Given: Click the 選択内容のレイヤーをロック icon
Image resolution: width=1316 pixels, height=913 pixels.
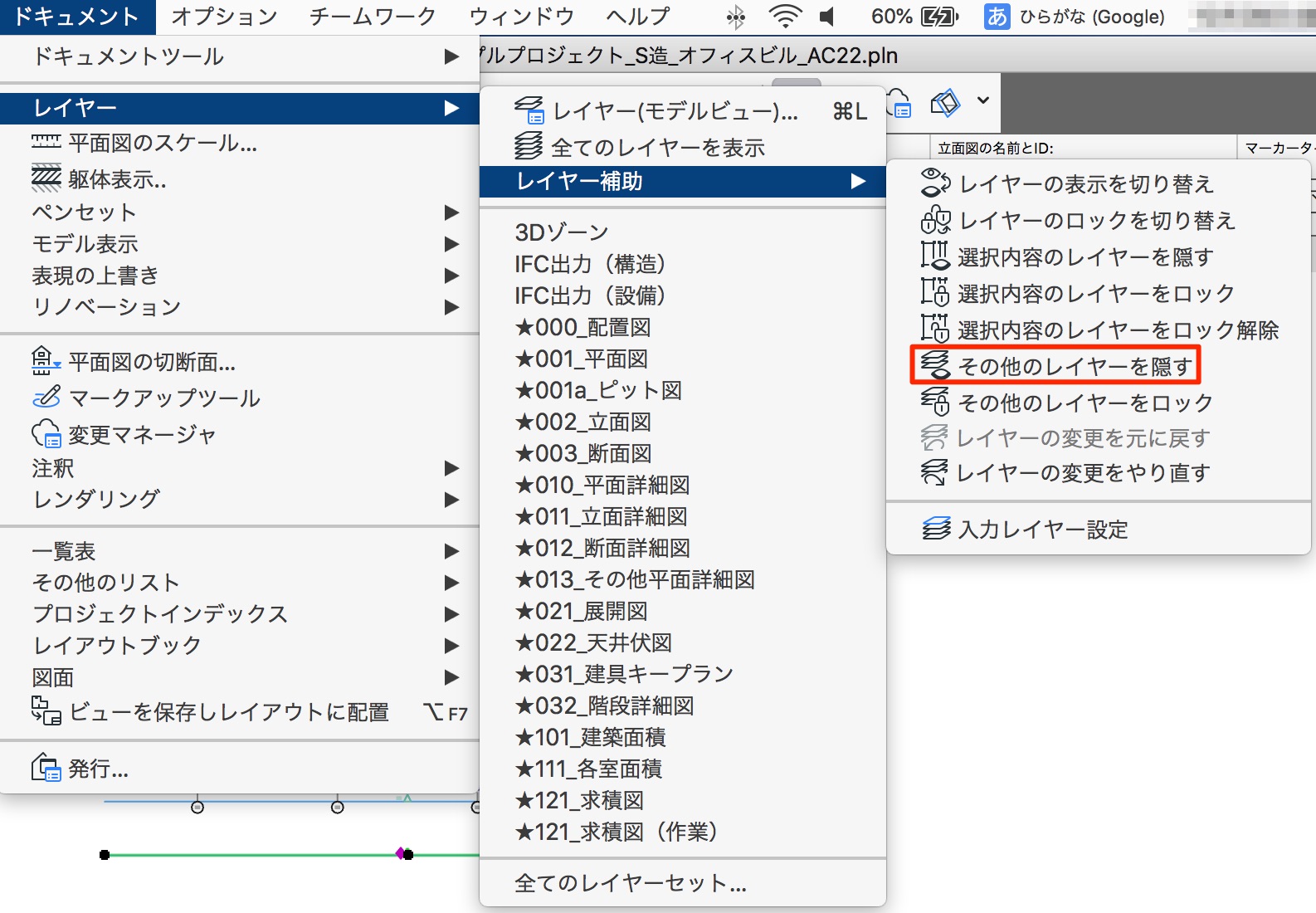Looking at the screenshot, I should [x=935, y=293].
